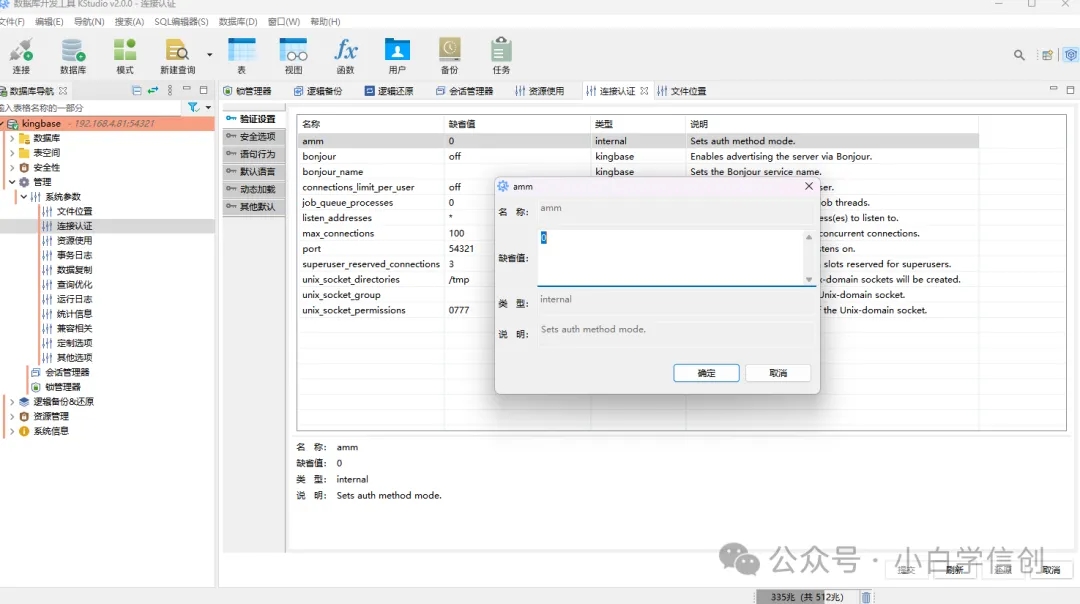Click the 刷新 refresh button at bottom

click(955, 570)
